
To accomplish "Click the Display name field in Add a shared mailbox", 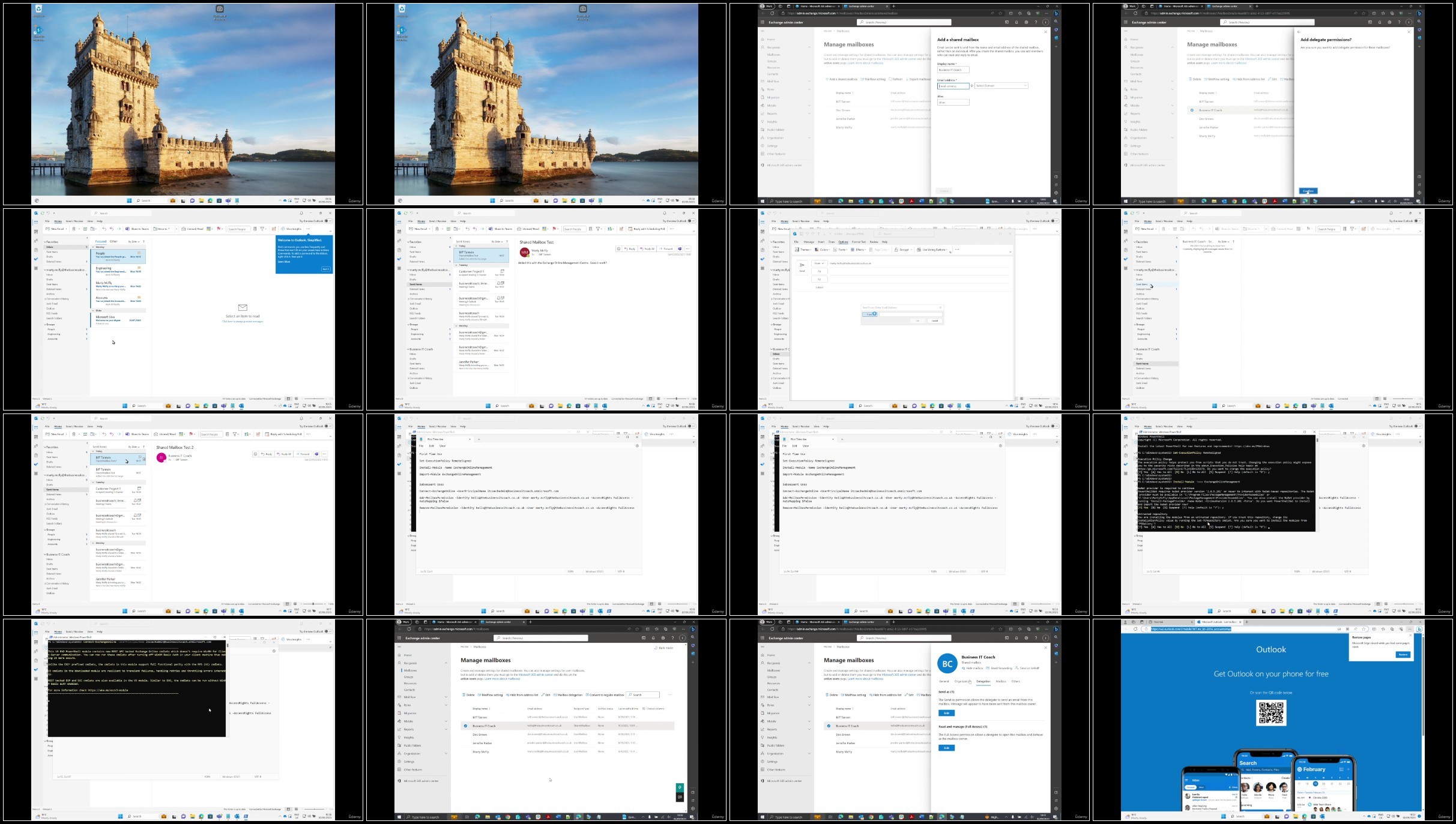I will click(953, 70).
